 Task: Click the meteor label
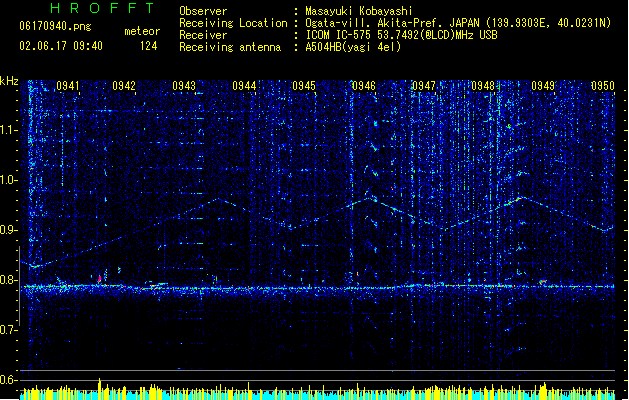pos(142,31)
